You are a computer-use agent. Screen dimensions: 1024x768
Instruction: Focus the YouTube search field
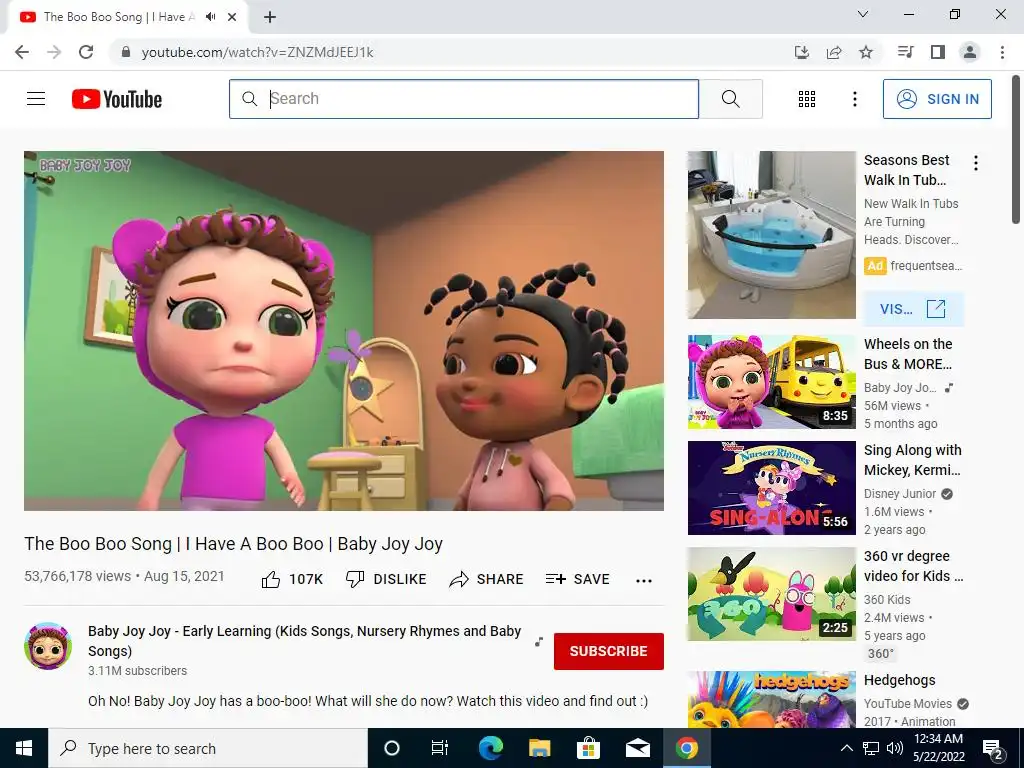464,99
